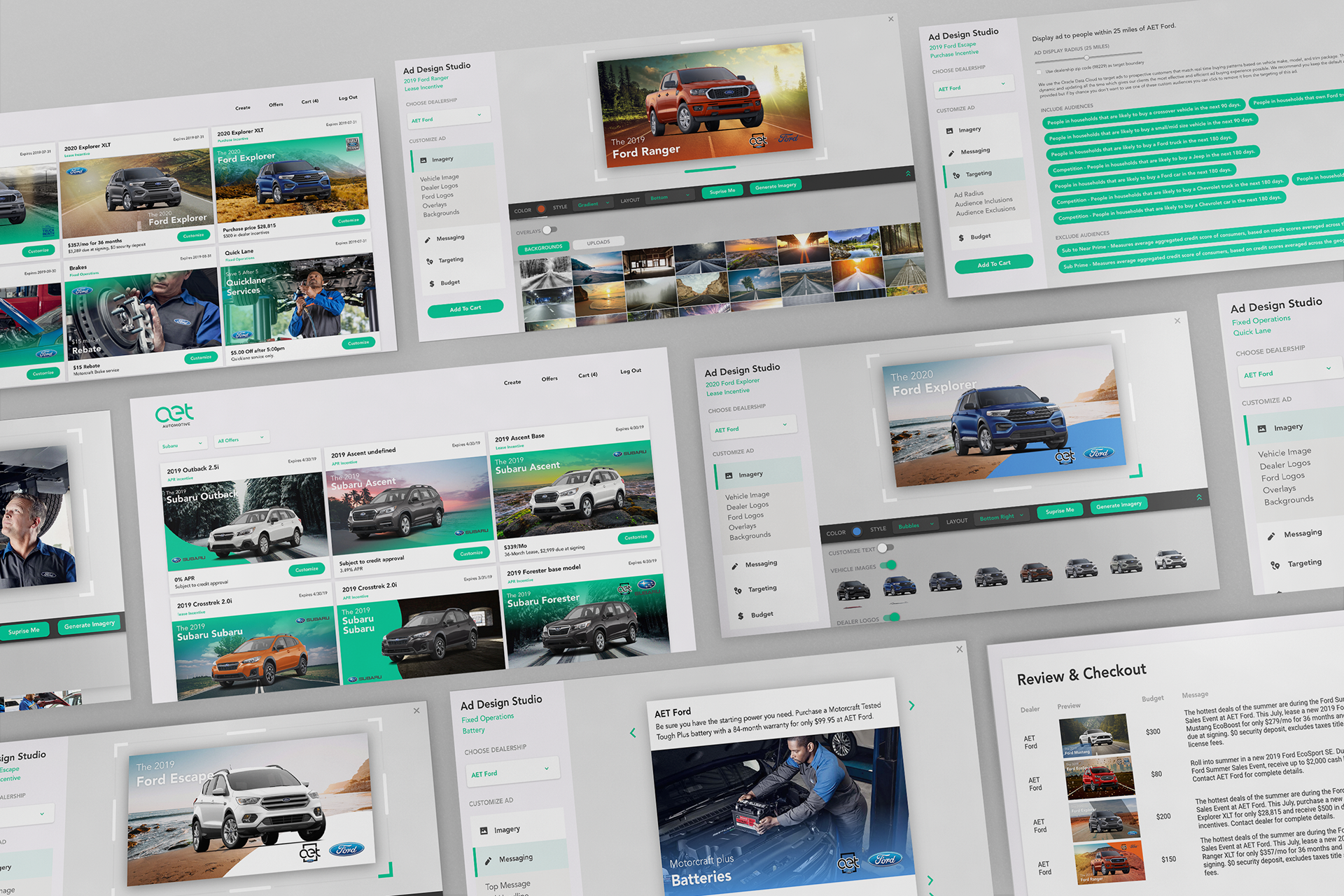The image size is (1344, 896).
Task: Click Targeting icon in Ford Escape targeting panel
Action: [956, 175]
